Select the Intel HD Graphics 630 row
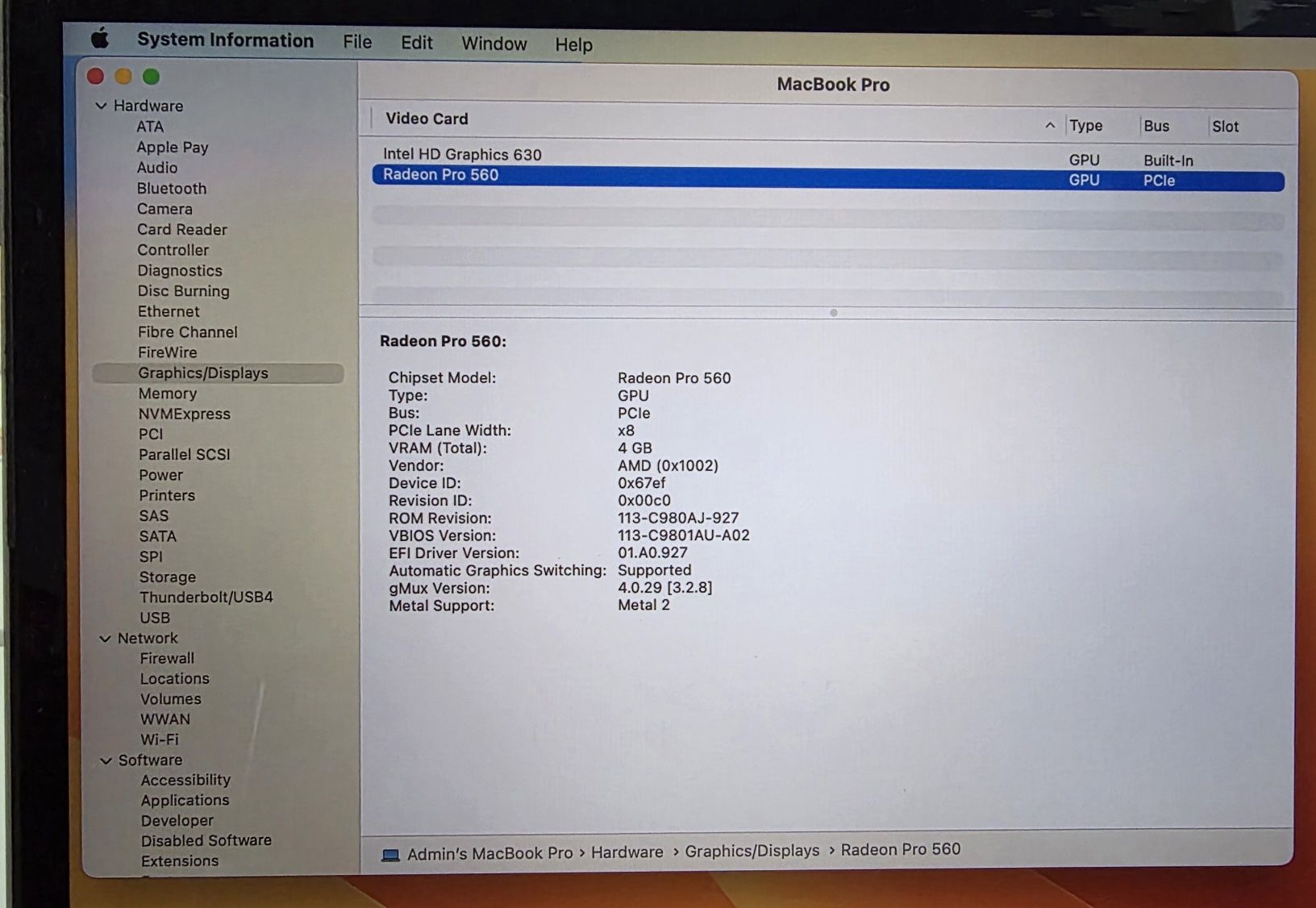The image size is (1316, 908). 827,156
